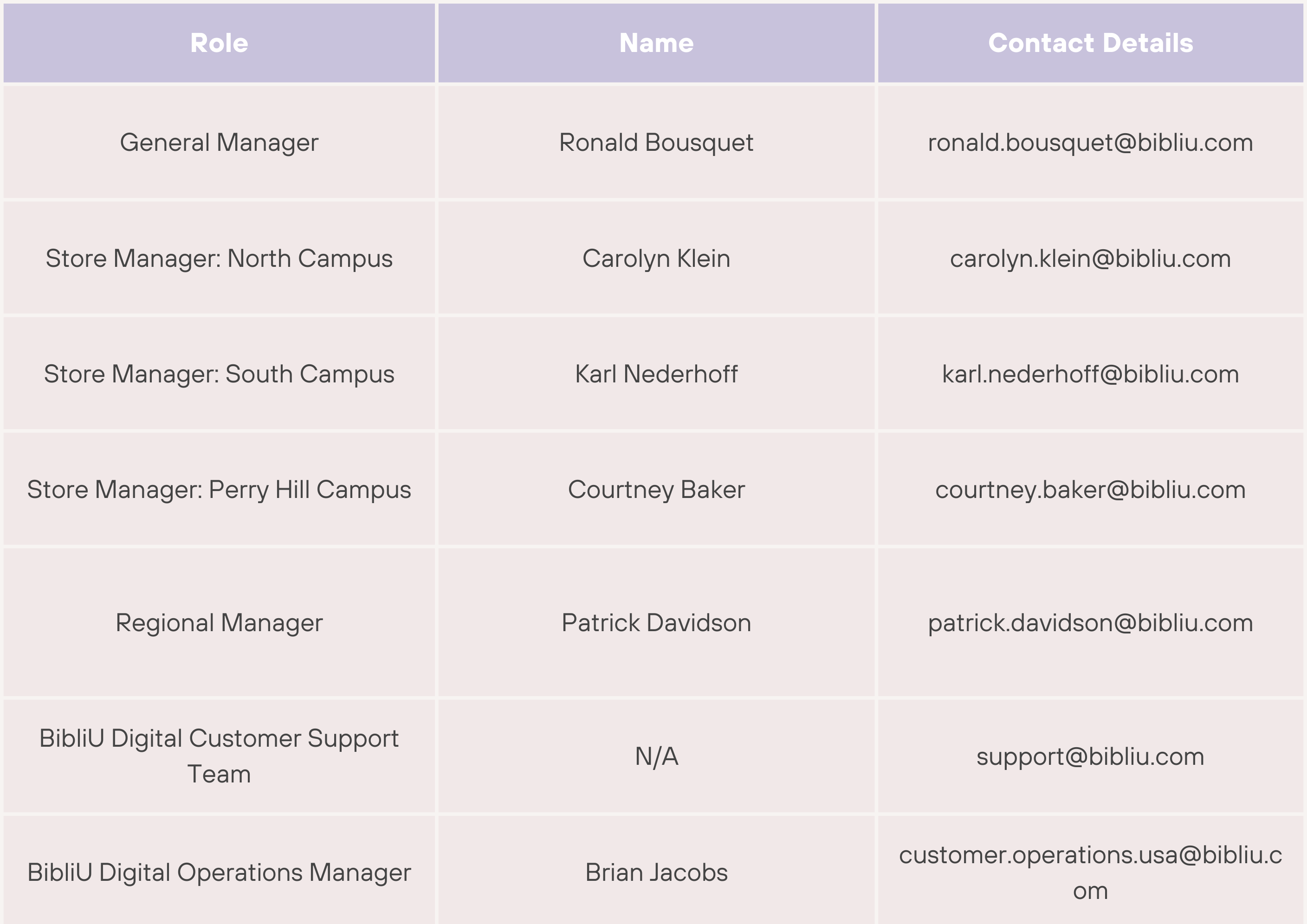Click the name Brian Jacobs
Viewport: 1307px width, 924px height.
tap(656, 873)
